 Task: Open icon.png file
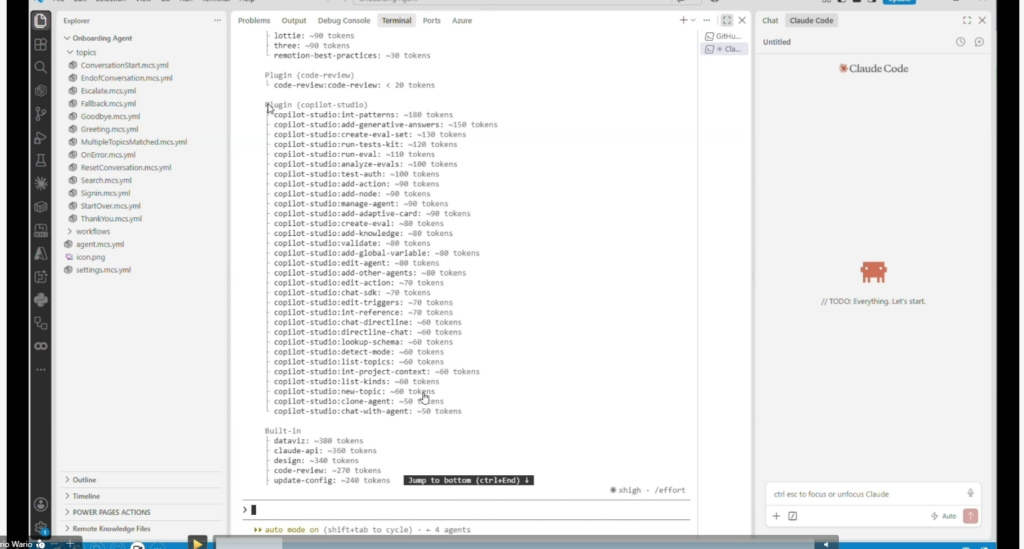click(x=90, y=257)
